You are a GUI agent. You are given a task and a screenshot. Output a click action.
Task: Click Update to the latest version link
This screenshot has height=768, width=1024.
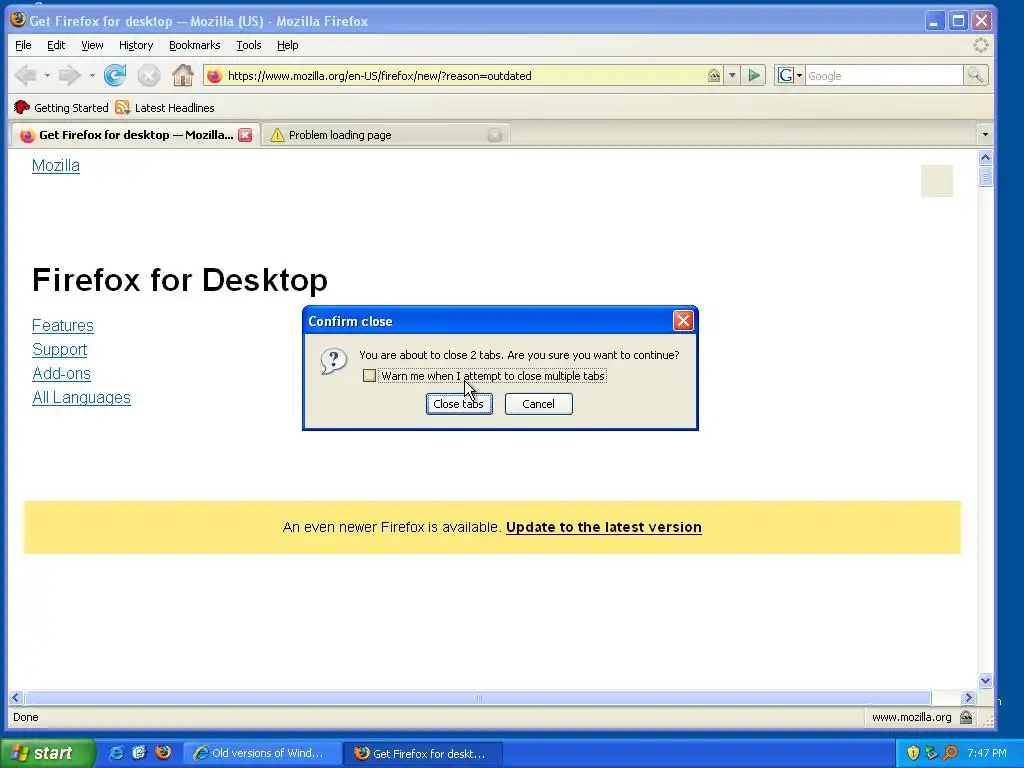[603, 527]
